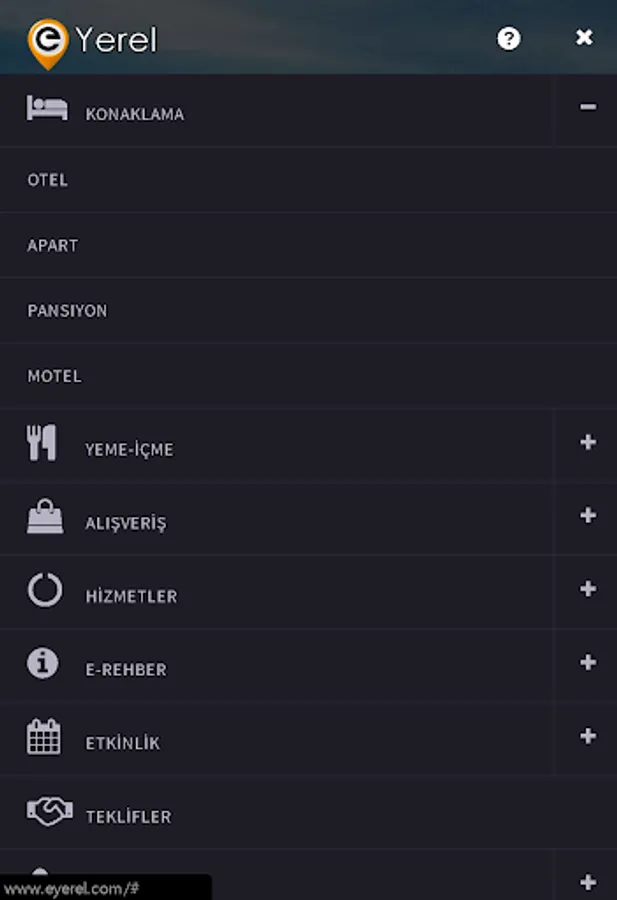
Task: Click the bed icon for Konaklama
Action: coord(47,108)
